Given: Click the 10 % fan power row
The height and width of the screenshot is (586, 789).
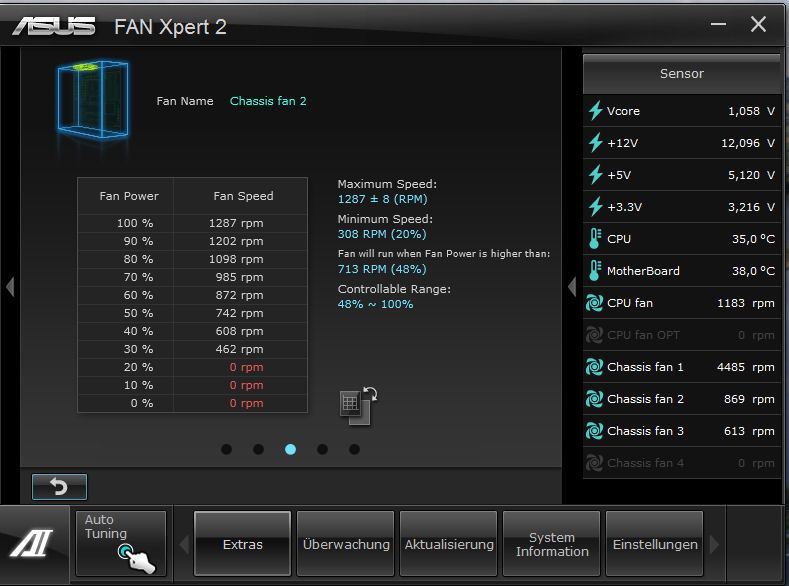Looking at the screenshot, I should tap(192, 385).
